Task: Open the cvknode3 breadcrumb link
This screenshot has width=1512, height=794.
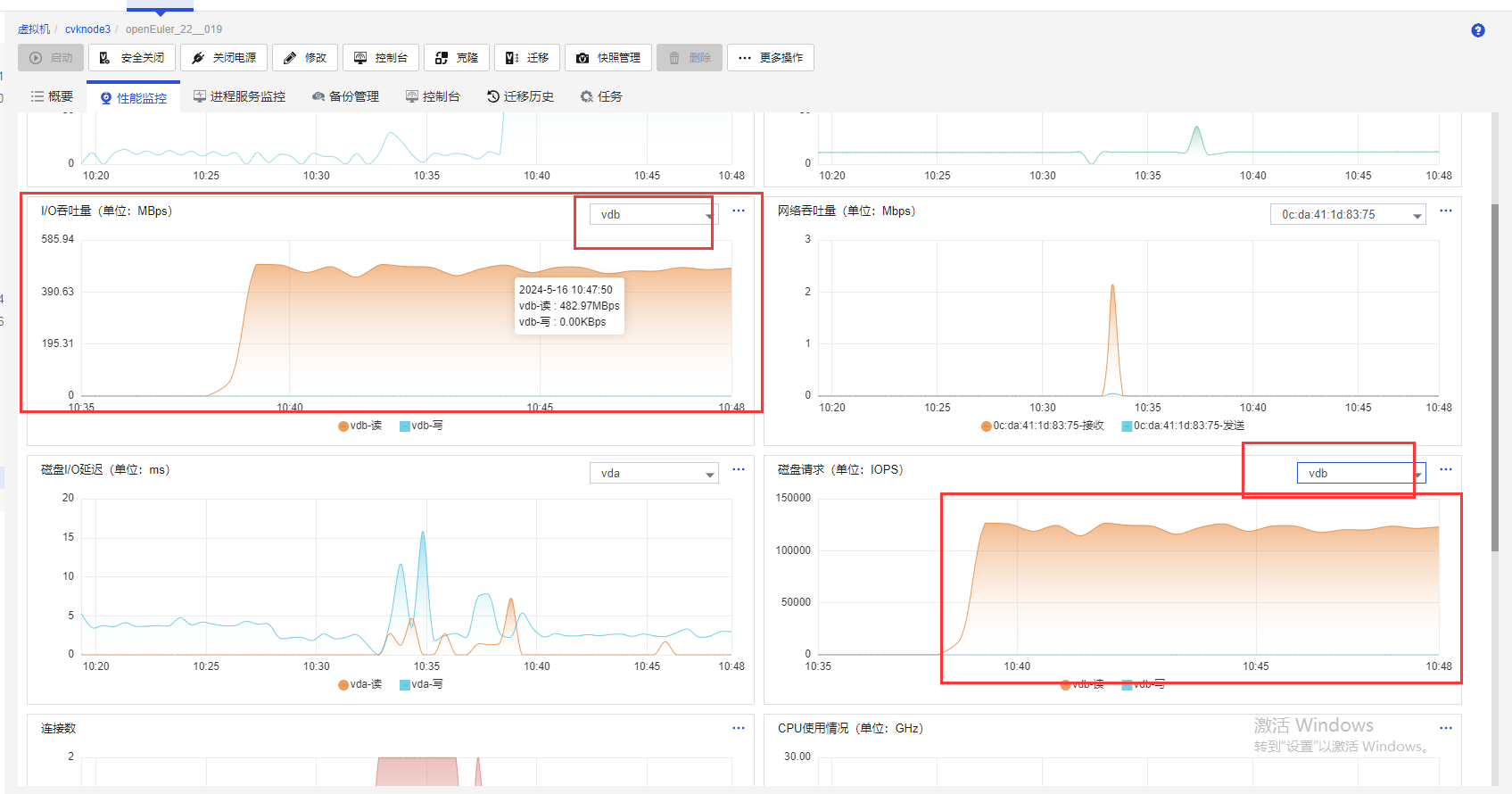Action: (x=87, y=29)
